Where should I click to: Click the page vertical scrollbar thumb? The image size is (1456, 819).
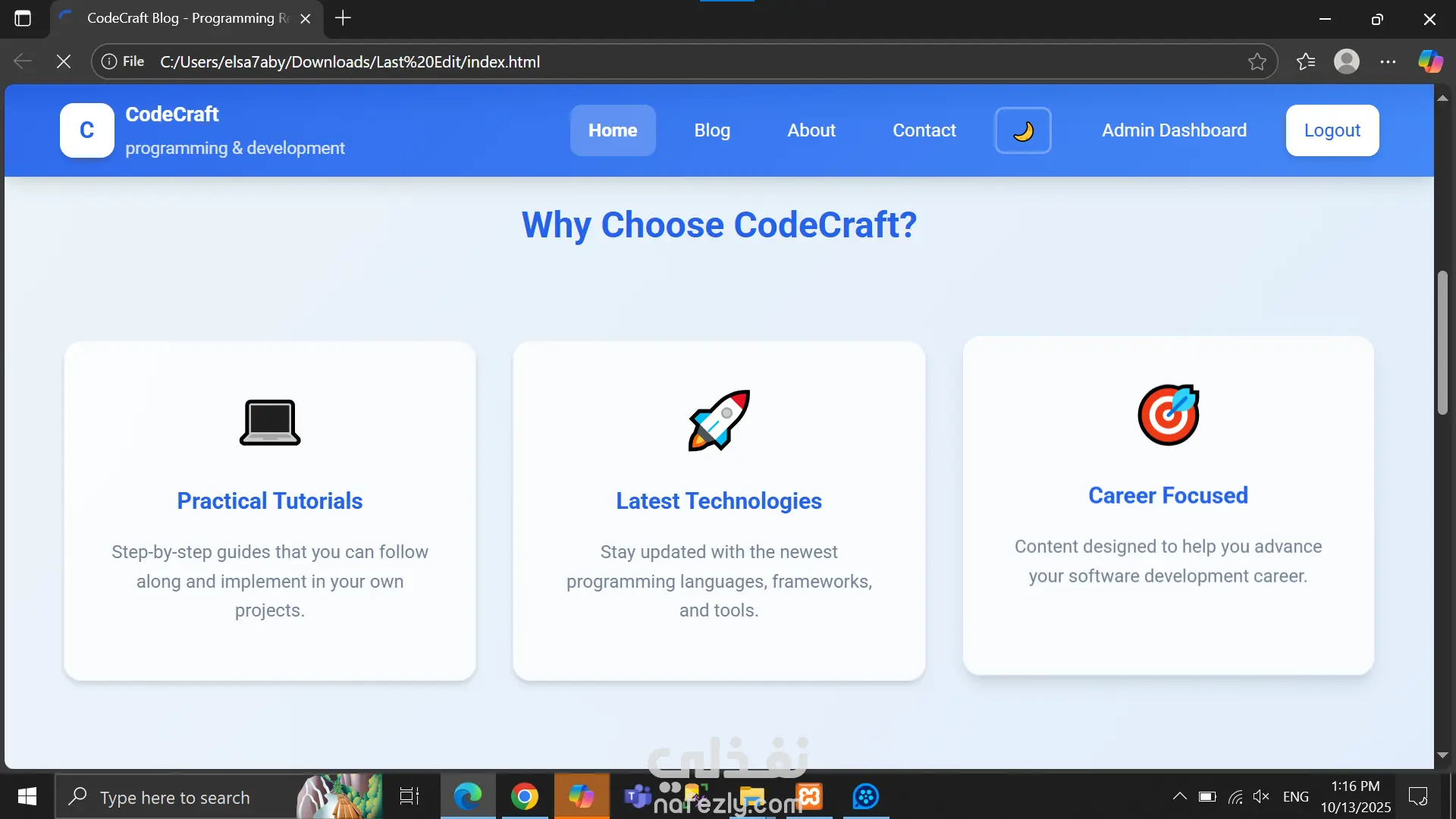(1442, 341)
